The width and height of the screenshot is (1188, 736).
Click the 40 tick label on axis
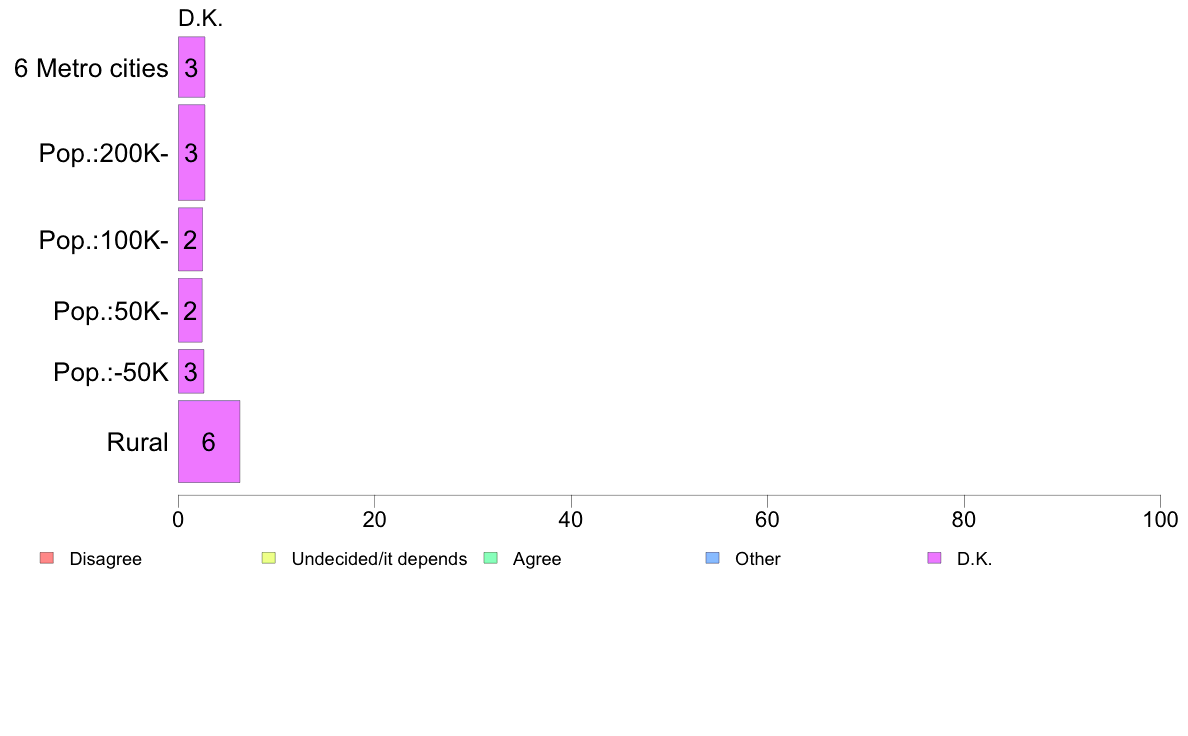[x=571, y=519]
